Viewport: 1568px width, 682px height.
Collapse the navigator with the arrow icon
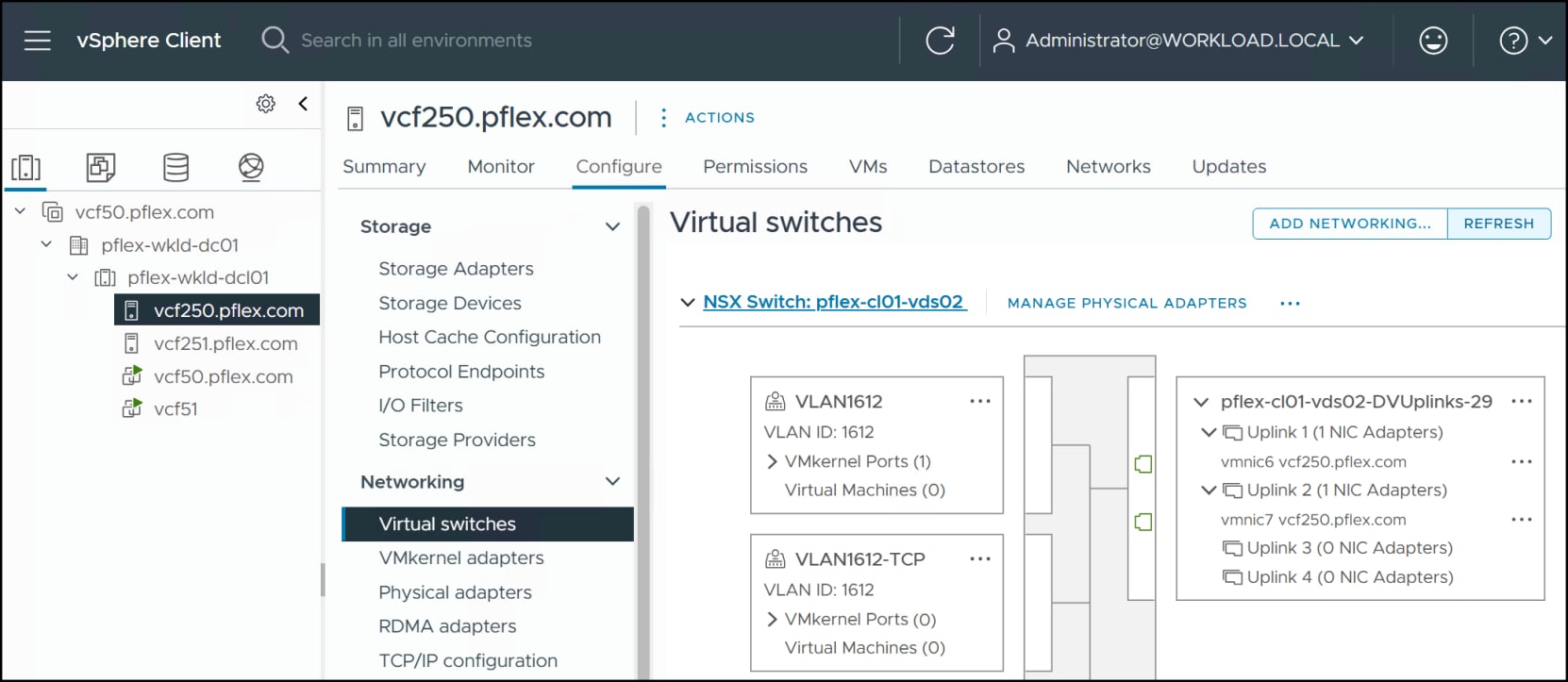[x=303, y=104]
